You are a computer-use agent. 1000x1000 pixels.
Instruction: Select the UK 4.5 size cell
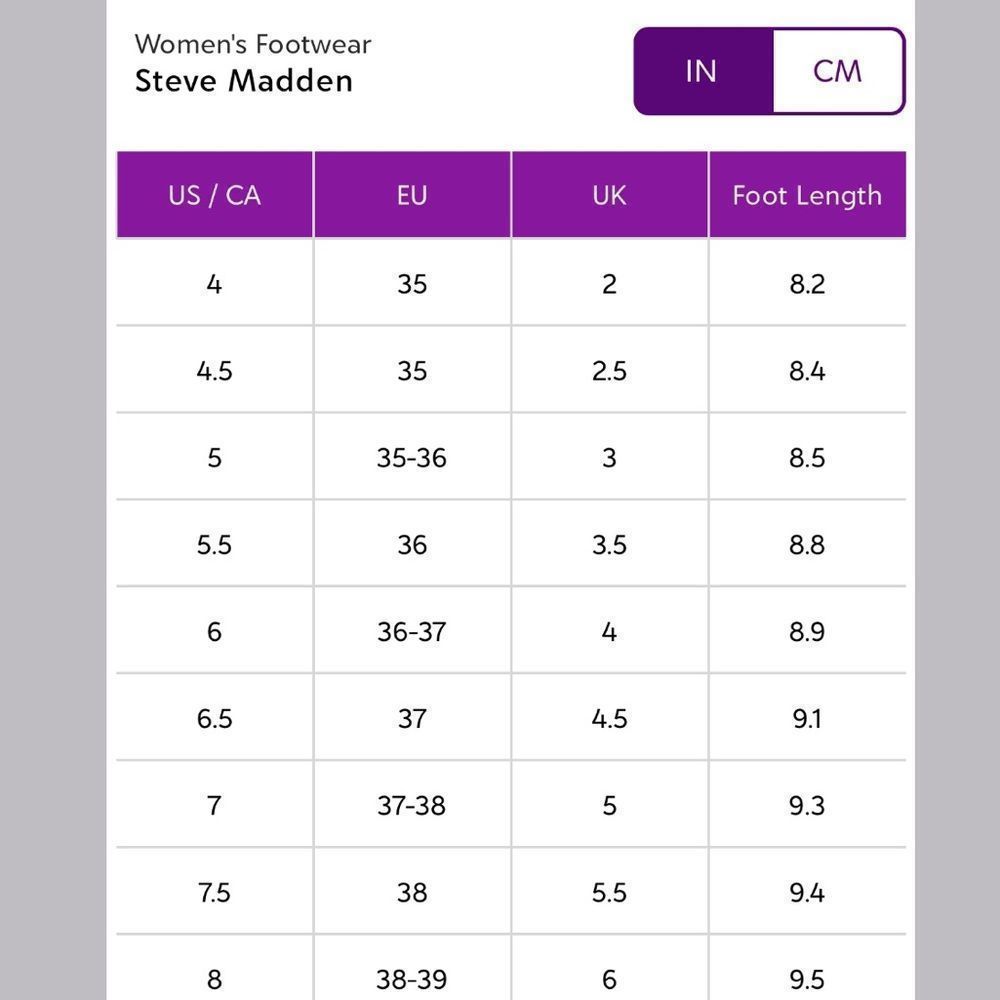(609, 719)
